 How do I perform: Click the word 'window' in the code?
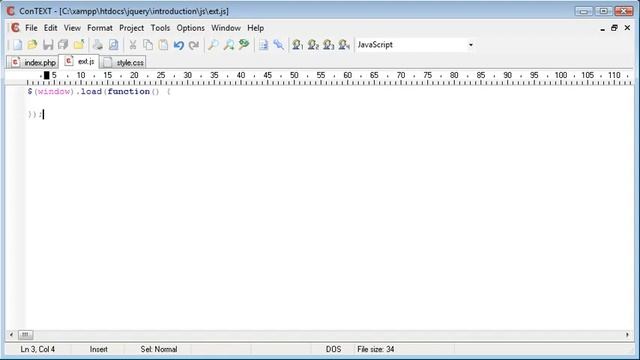tap(54, 91)
